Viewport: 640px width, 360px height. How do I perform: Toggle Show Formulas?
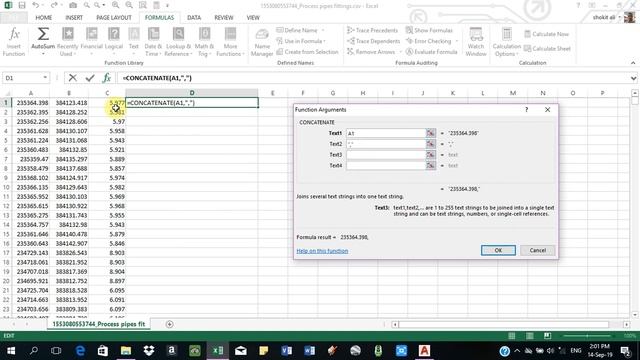point(429,30)
